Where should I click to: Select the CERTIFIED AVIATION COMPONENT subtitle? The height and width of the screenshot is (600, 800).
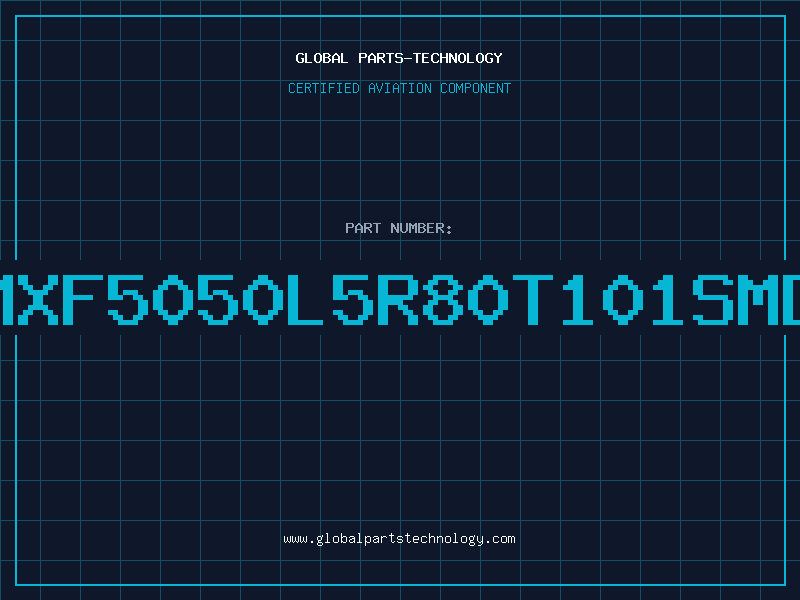coord(399,88)
